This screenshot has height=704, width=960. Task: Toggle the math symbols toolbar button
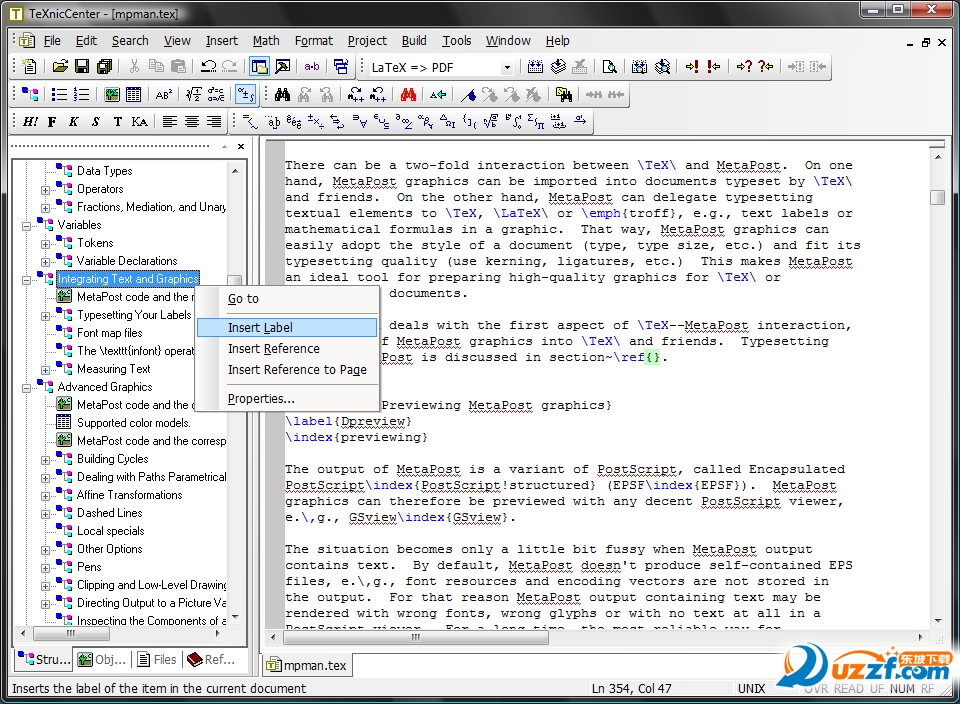(245, 95)
